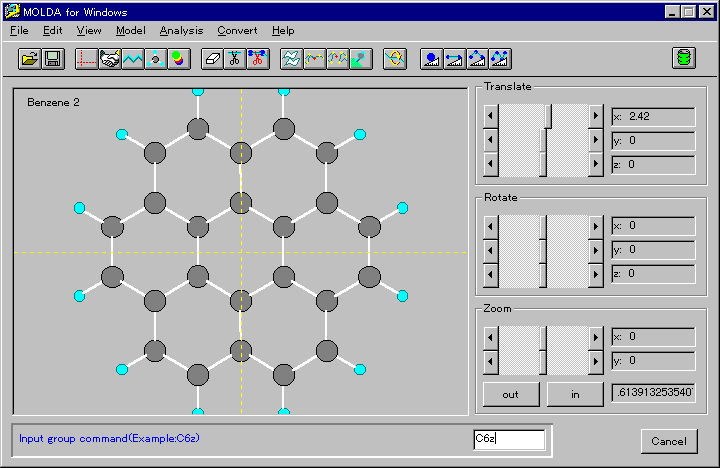Click the Cancel button
Screen dimensions: 720x468
pyautogui.click(x=669, y=441)
